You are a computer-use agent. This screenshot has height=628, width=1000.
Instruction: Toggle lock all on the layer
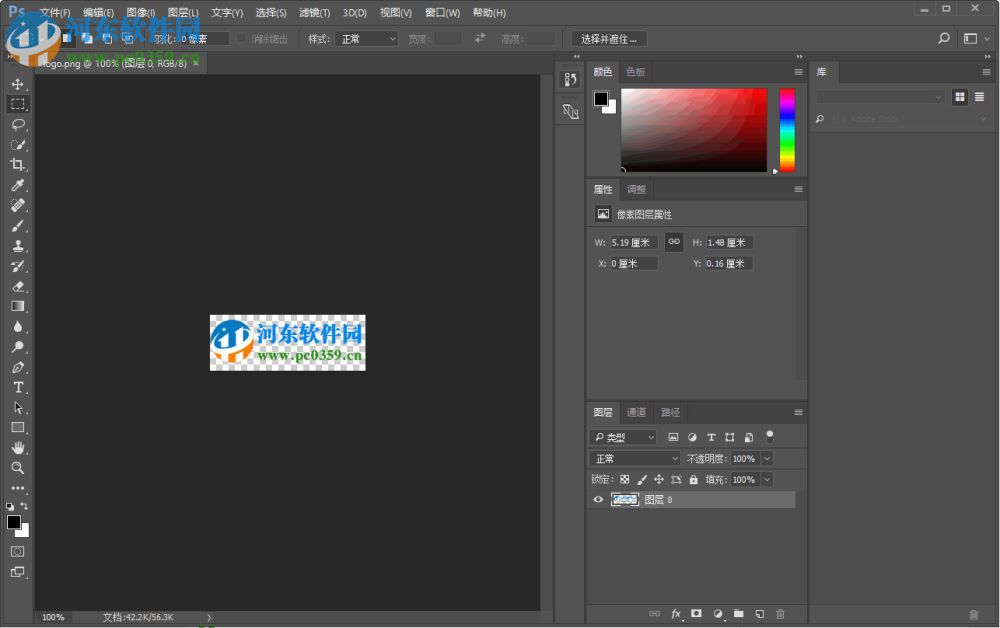pos(694,479)
